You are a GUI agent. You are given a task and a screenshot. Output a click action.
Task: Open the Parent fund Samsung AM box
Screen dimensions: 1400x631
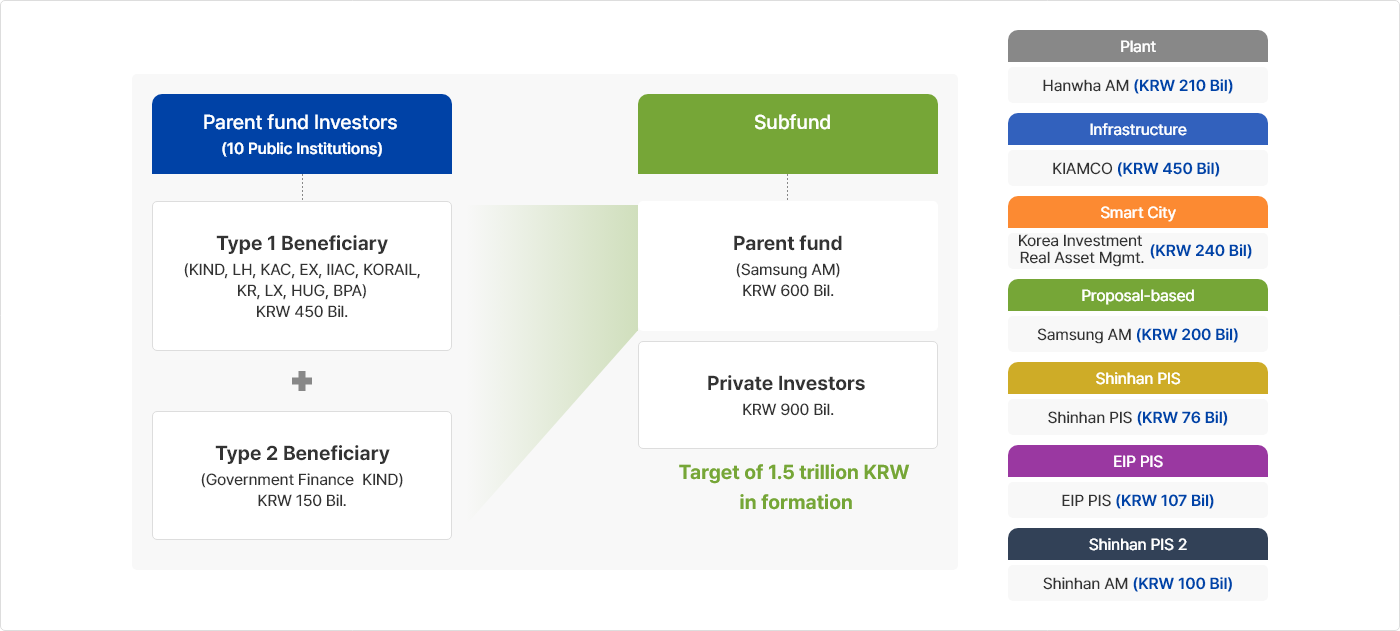(x=788, y=266)
